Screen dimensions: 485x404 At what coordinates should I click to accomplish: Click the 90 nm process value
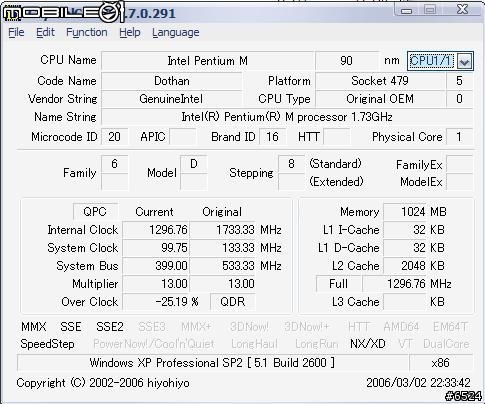(346, 61)
